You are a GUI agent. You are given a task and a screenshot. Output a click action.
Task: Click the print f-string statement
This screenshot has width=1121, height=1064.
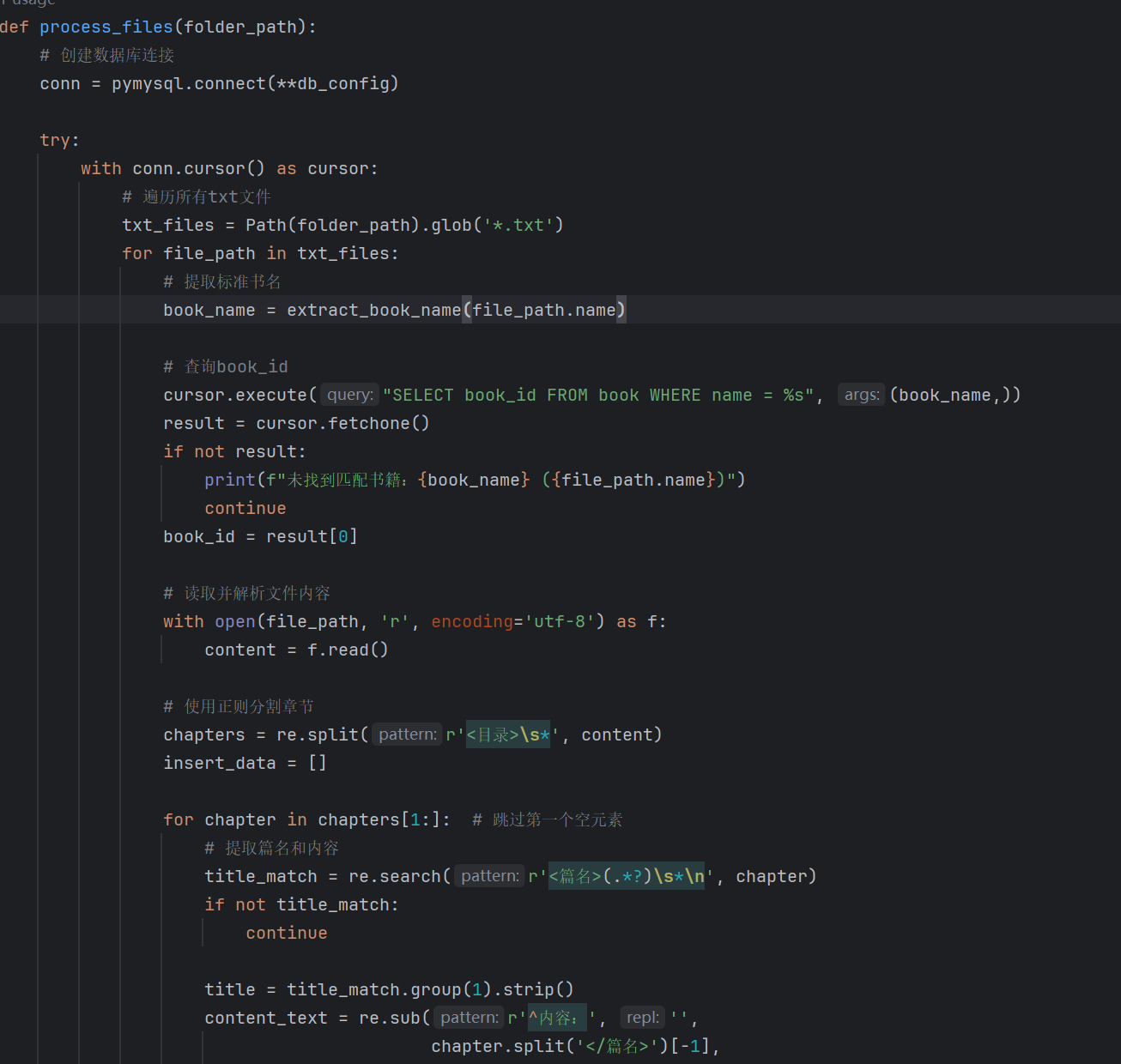click(475, 480)
